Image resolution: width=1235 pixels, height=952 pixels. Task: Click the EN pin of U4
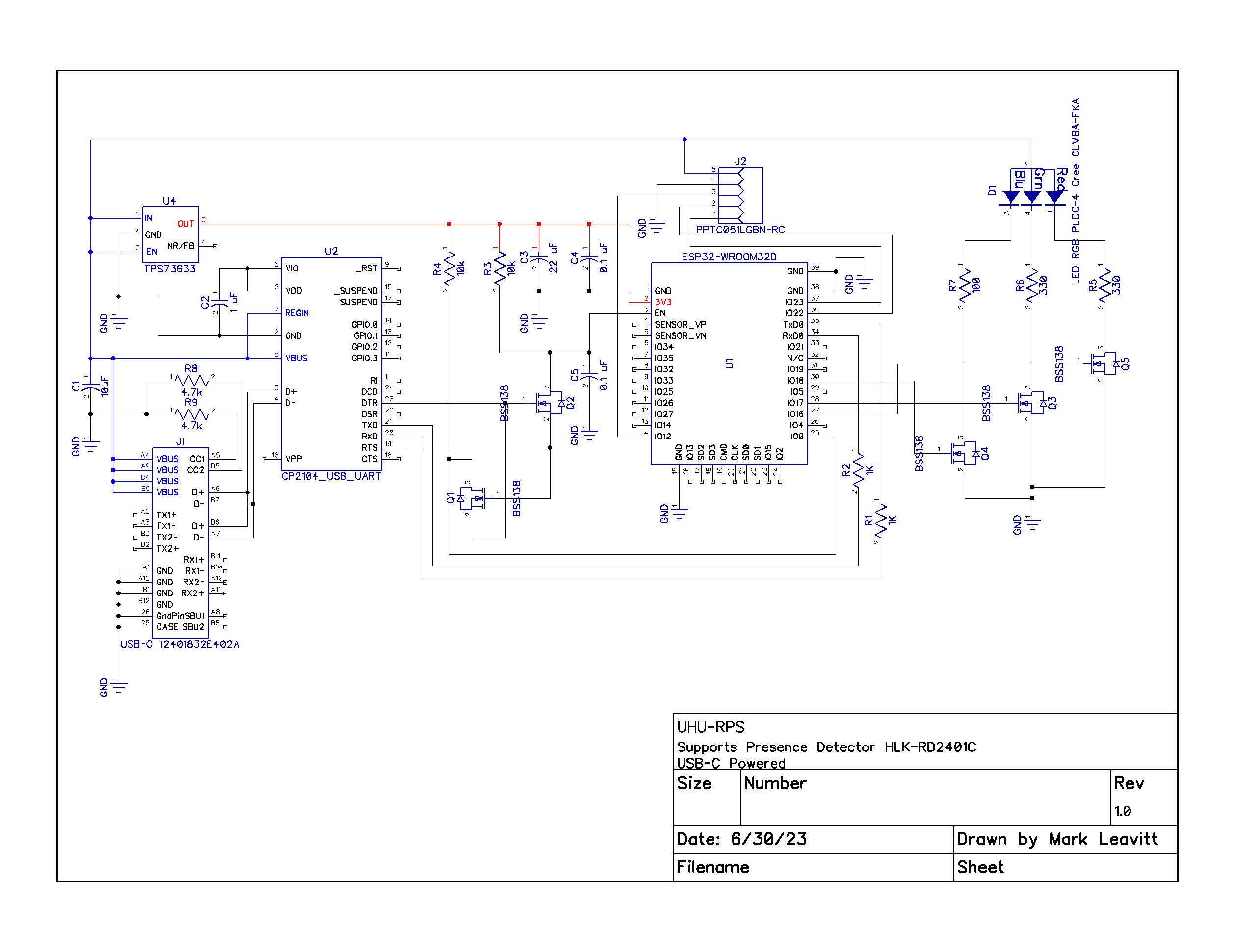151,252
